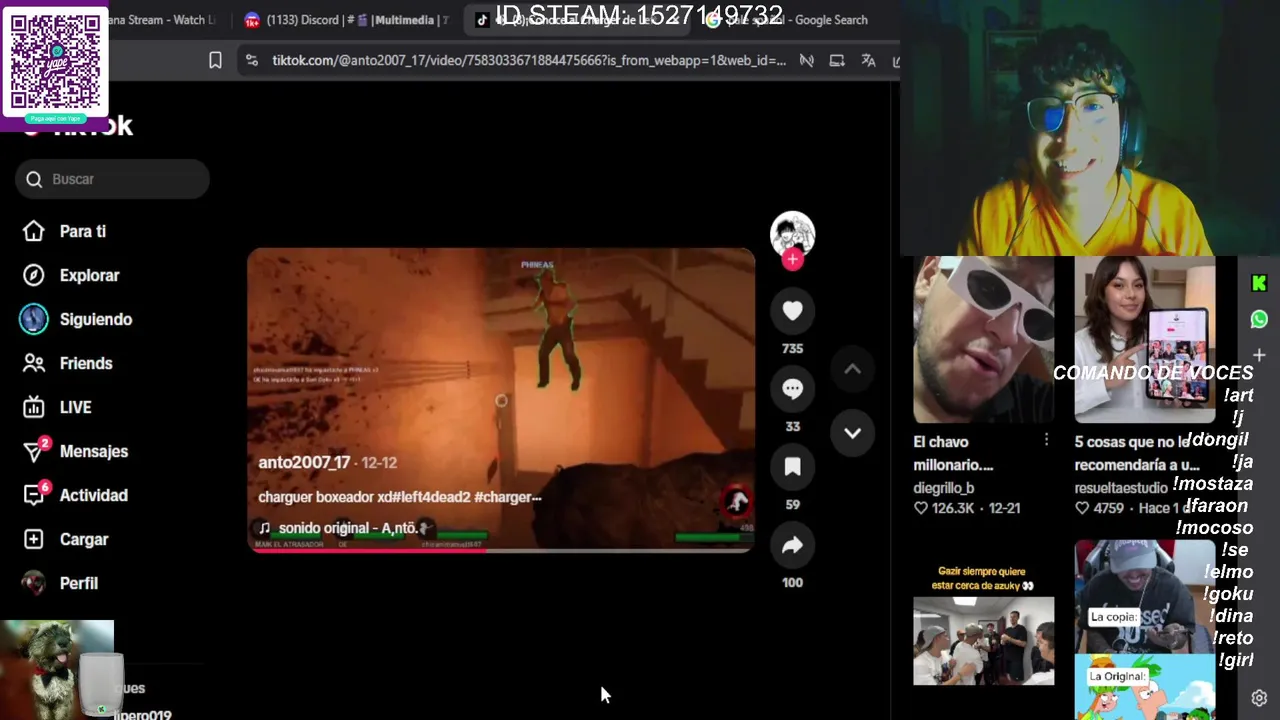The image size is (1280, 720).
Task: Go to previous video with up arrow
Action: pyautogui.click(x=852, y=369)
